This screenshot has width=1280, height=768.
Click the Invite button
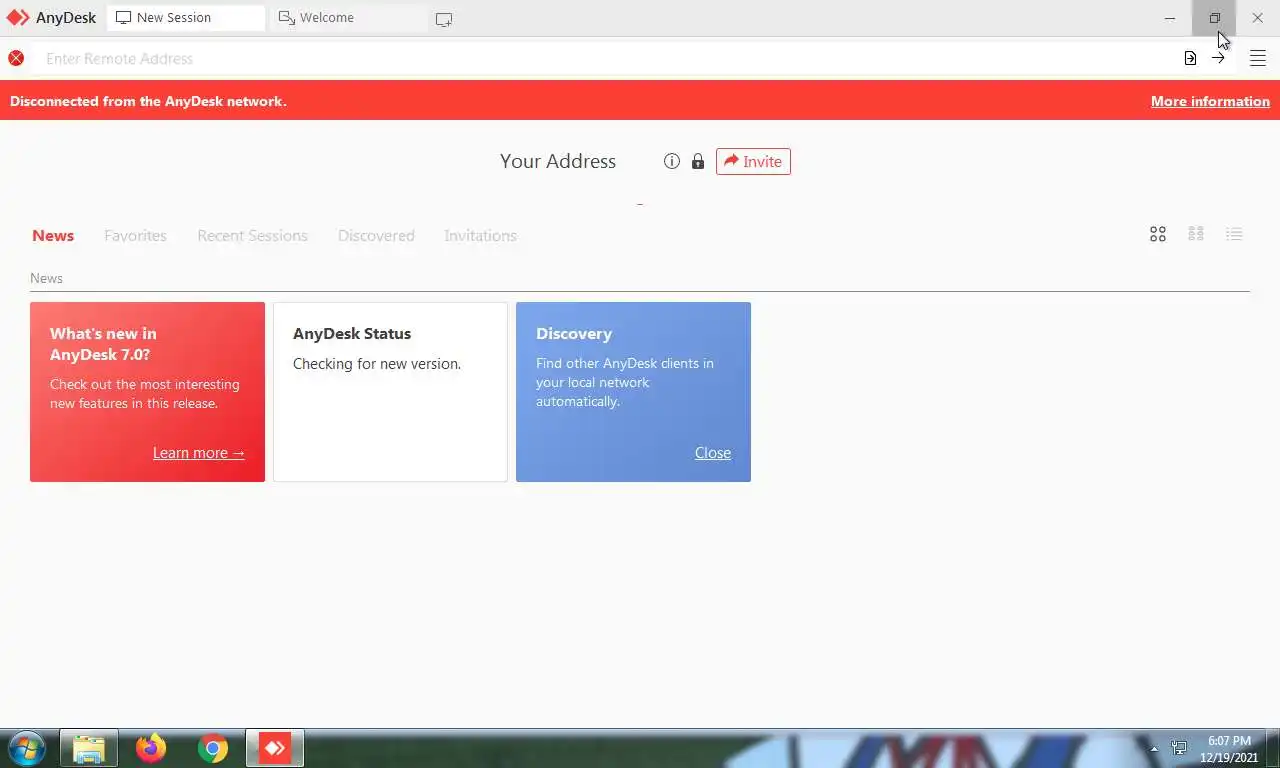pos(753,161)
